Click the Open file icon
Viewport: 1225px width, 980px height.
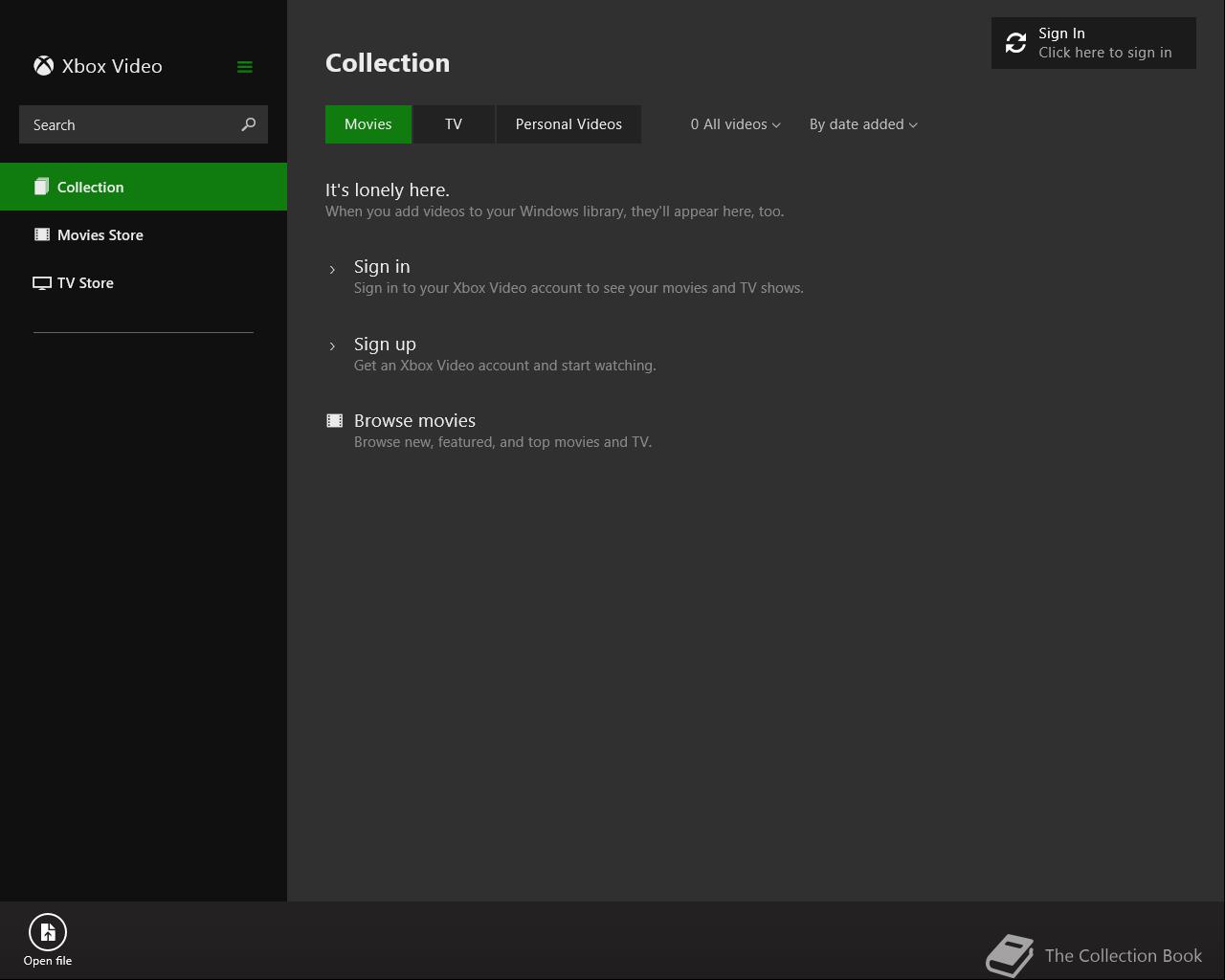pyautogui.click(x=48, y=932)
